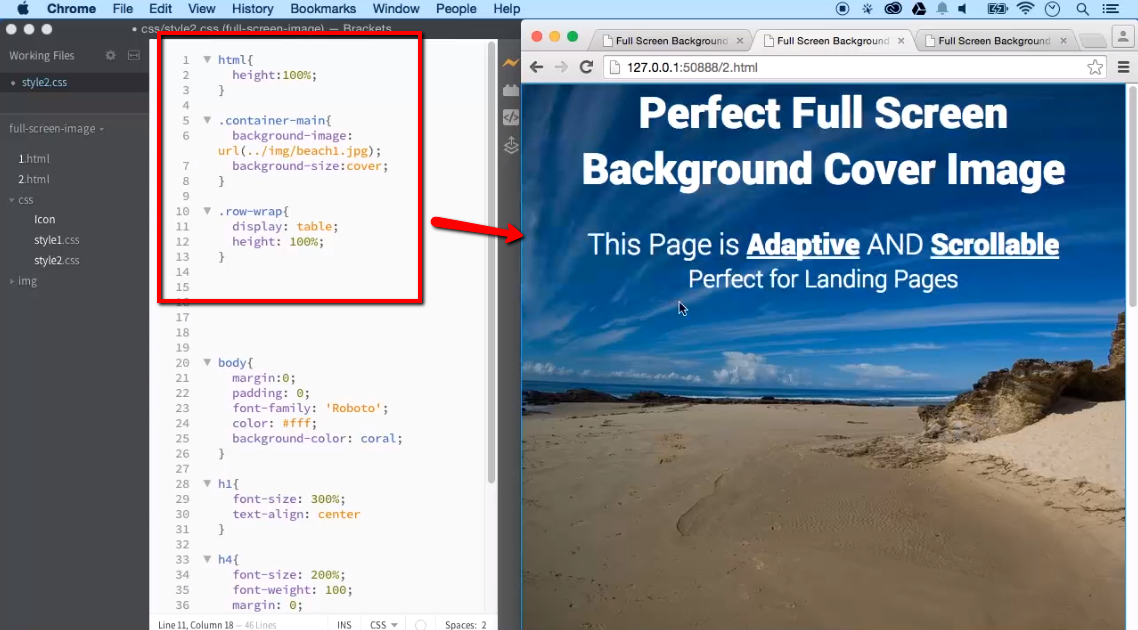Viewport: 1138px width, 630px height.
Task: Open the Apple menu
Action: [x=22, y=9]
